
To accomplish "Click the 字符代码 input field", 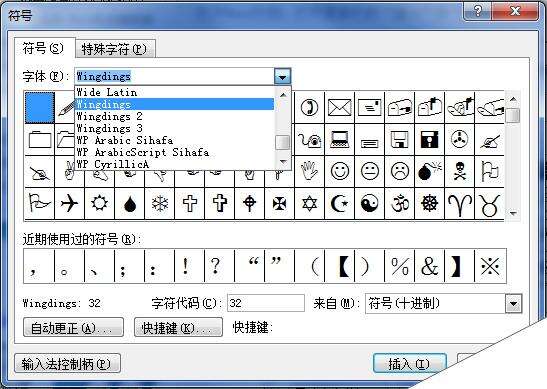I will pyautogui.click(x=266, y=303).
